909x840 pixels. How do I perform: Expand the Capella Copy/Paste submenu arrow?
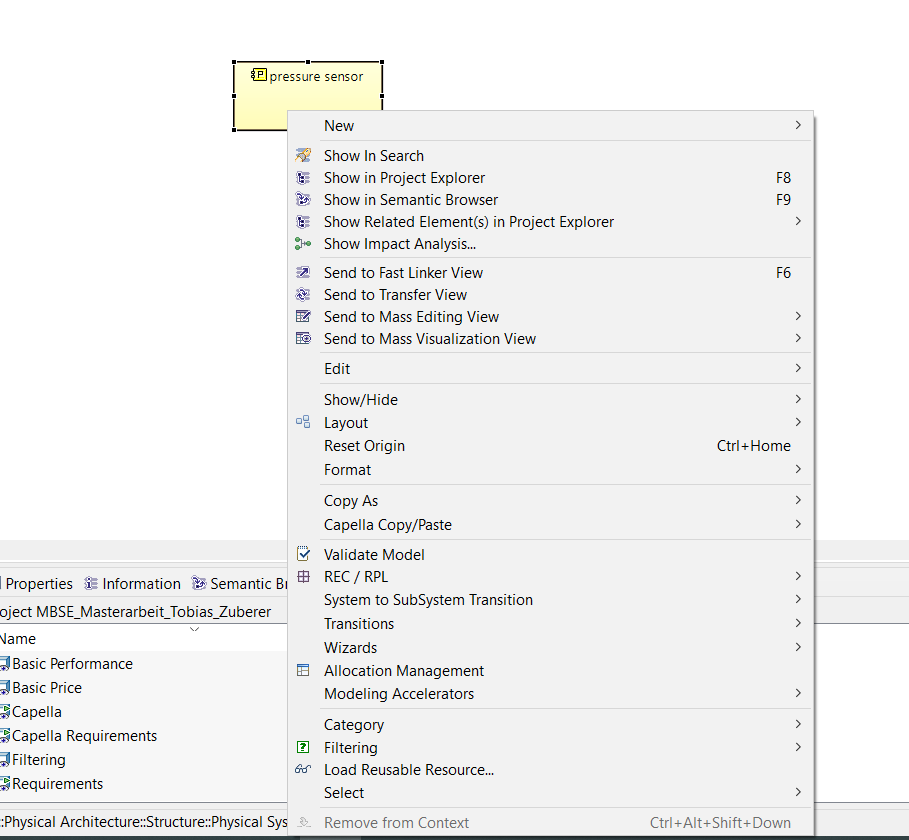click(x=798, y=524)
